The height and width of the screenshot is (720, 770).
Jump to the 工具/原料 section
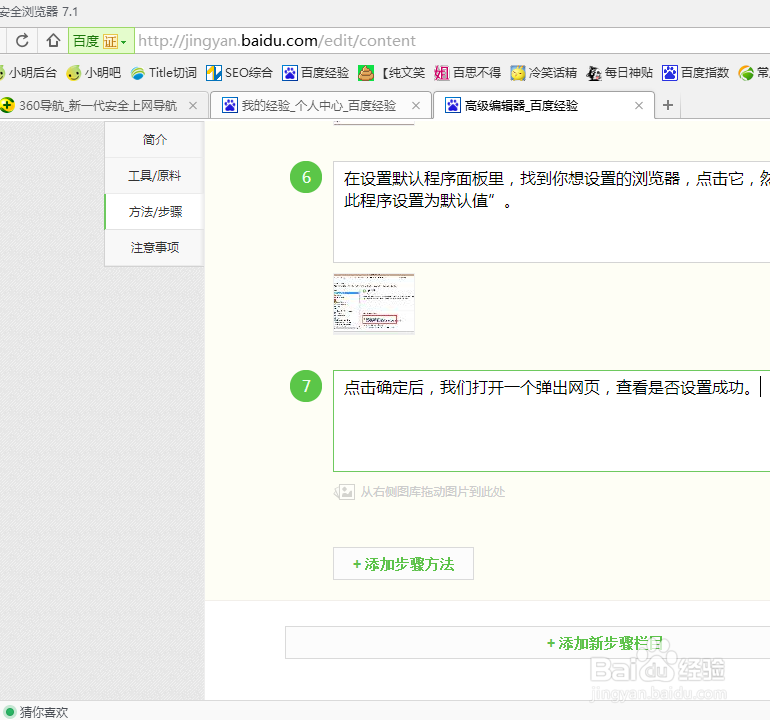click(154, 176)
